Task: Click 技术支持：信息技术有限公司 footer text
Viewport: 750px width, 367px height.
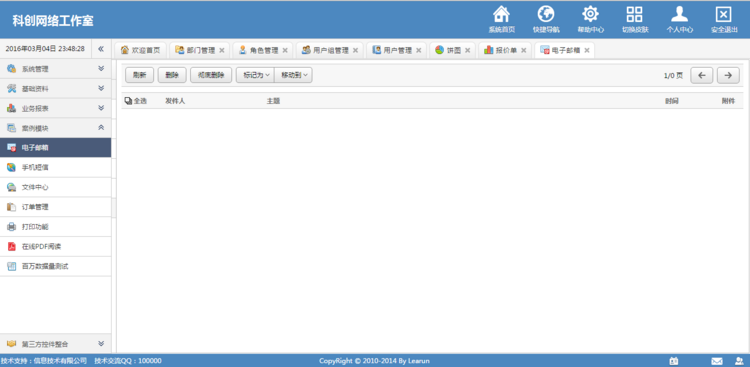Action: (44, 361)
